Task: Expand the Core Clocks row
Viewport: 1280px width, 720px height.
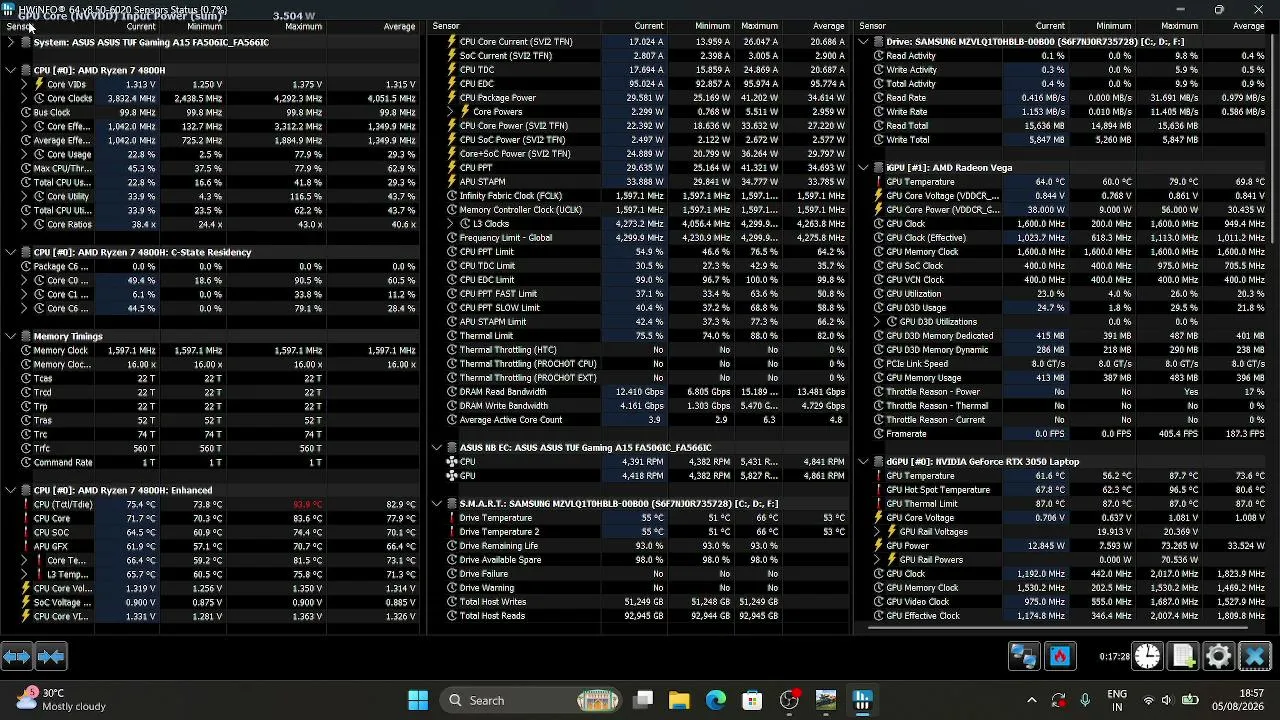Action: [24, 98]
